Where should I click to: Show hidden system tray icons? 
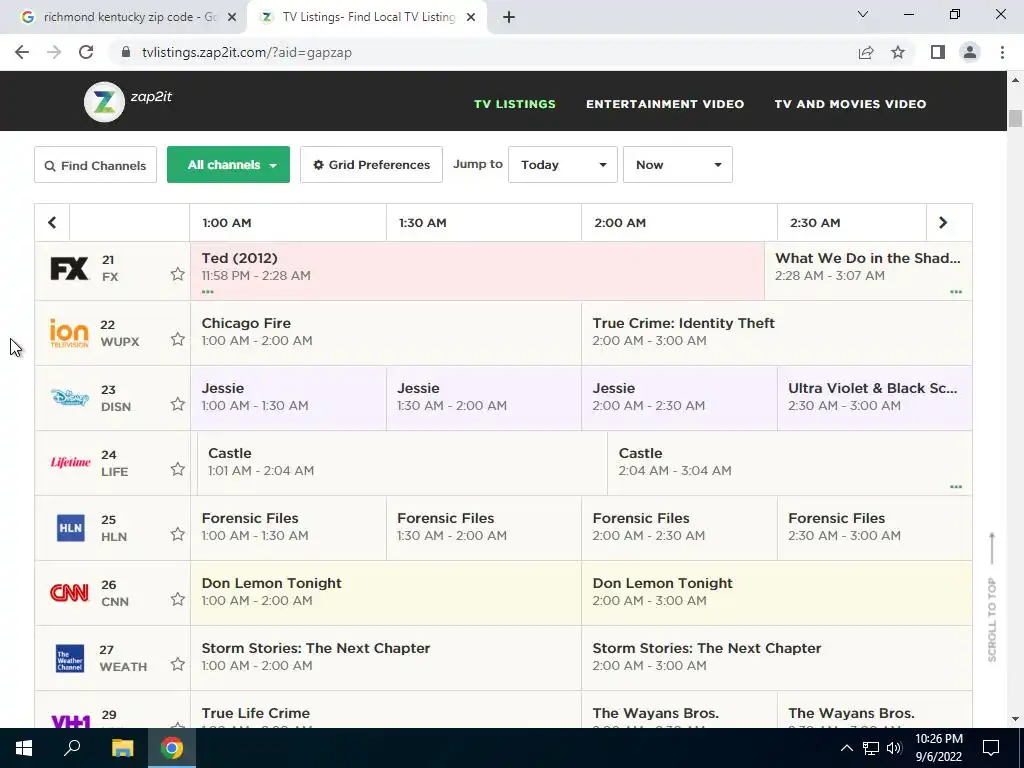(846, 748)
